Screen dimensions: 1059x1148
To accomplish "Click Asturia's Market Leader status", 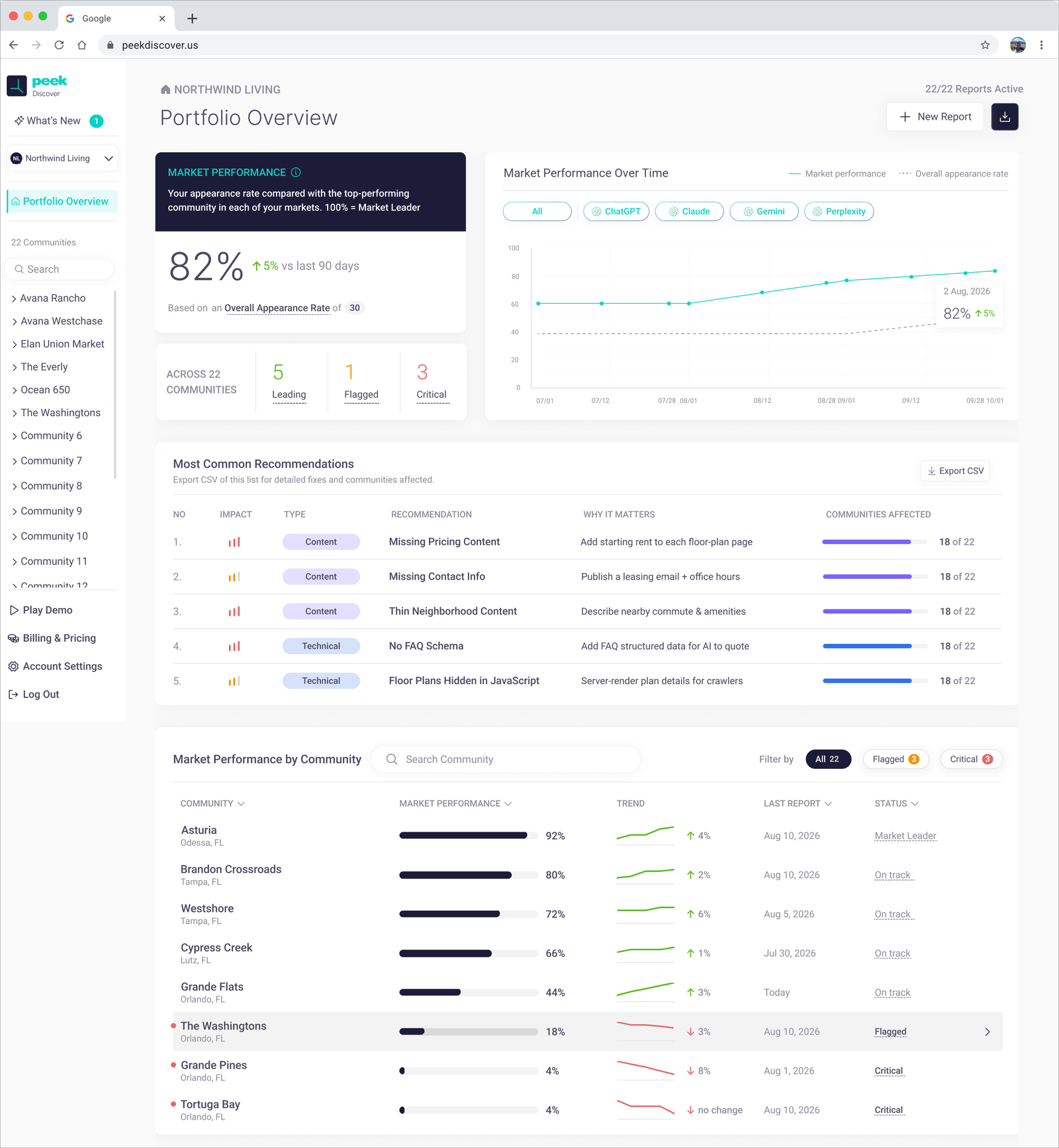I will point(905,836).
